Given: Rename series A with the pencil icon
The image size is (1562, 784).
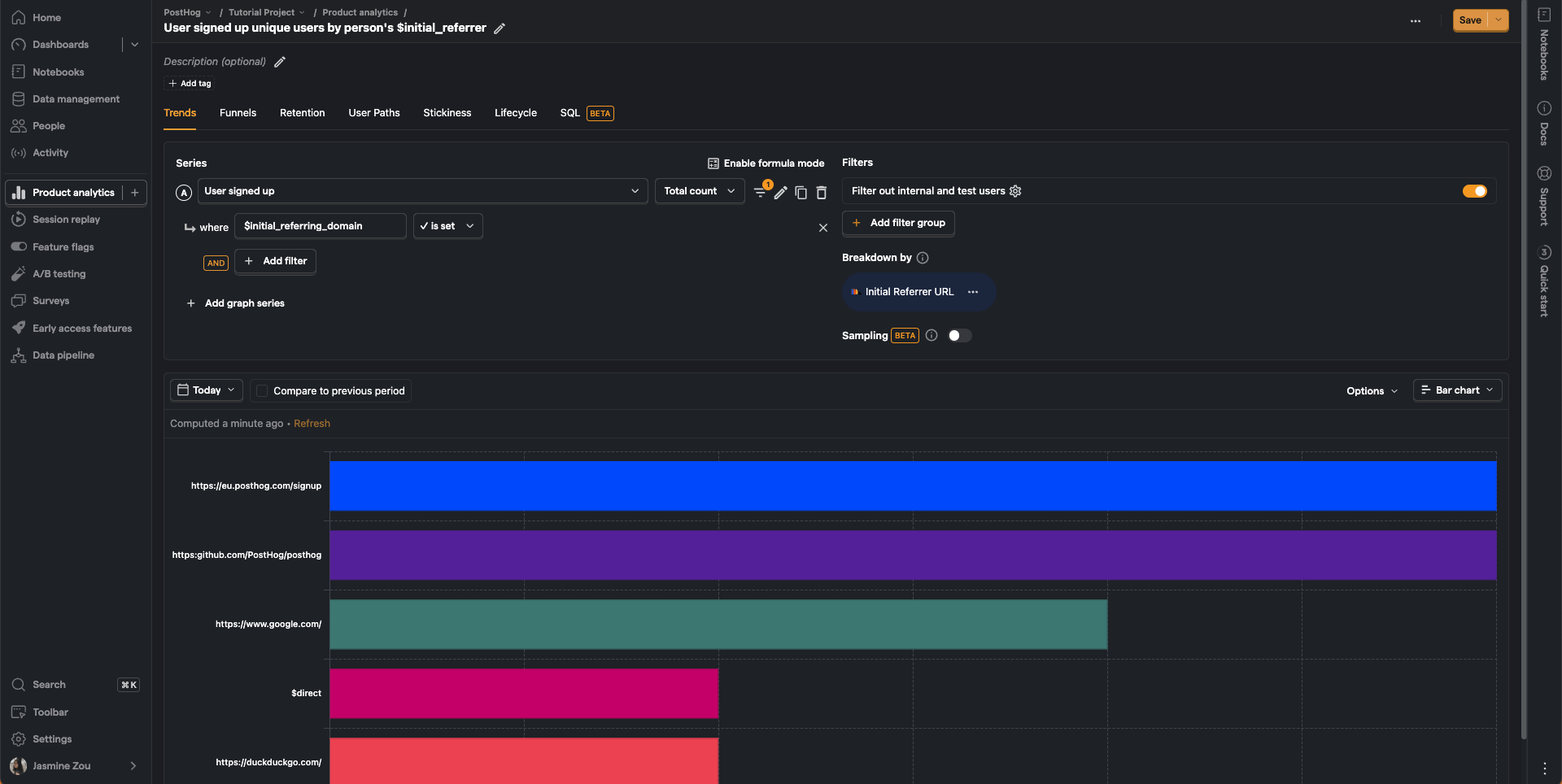Looking at the screenshot, I should pyautogui.click(x=780, y=192).
